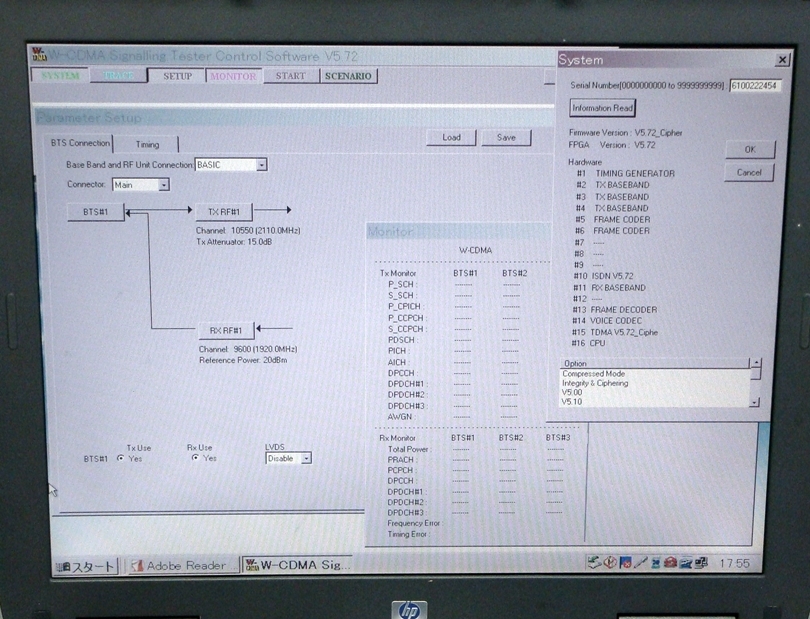Click the '#5 FRAME CODER' hardware entry
Viewport: 810px width, 619px height.
[x=613, y=220]
